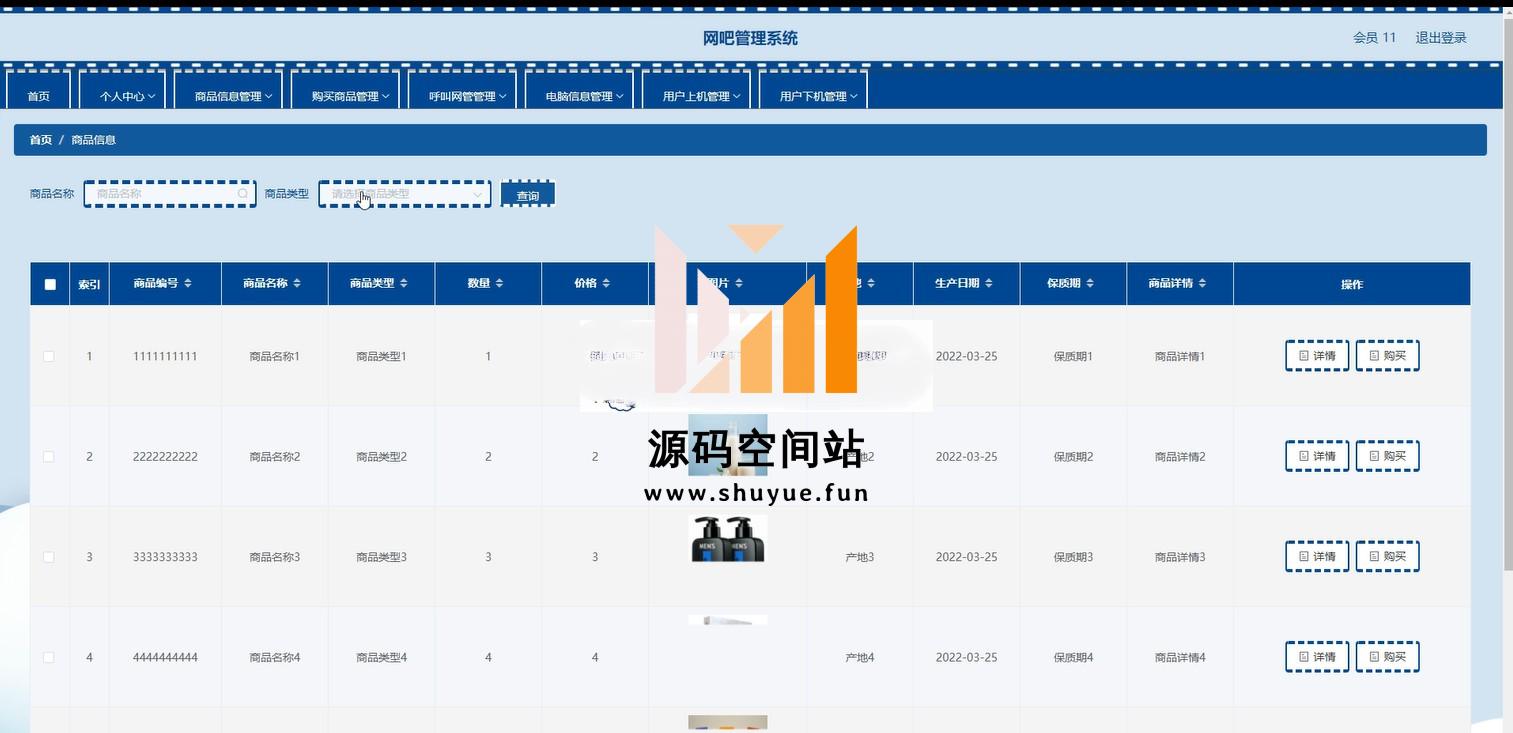Click the 商品类型 column sort arrows

coord(404,284)
